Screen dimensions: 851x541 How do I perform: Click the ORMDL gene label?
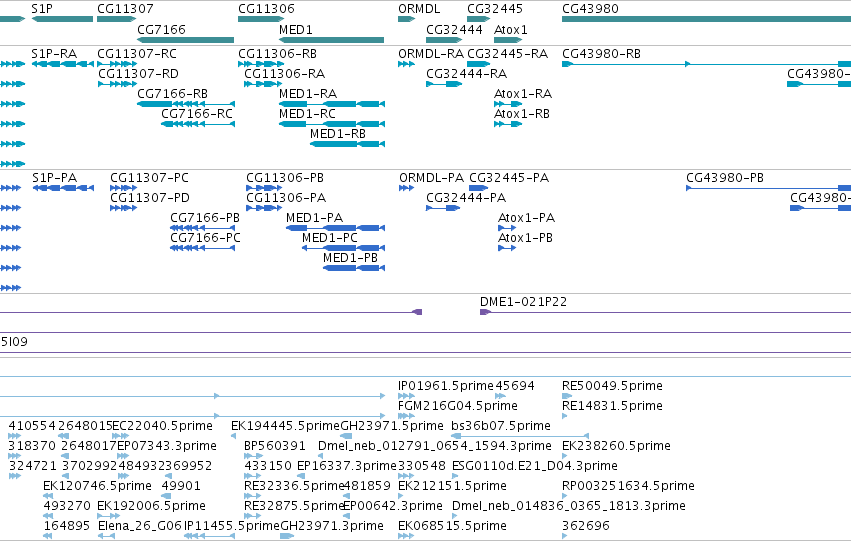(x=419, y=9)
